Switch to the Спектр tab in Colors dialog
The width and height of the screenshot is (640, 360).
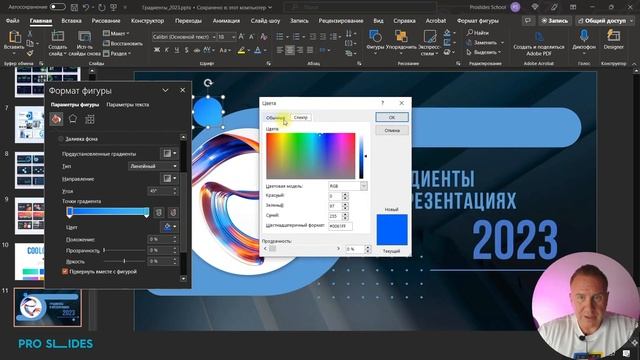click(x=301, y=118)
